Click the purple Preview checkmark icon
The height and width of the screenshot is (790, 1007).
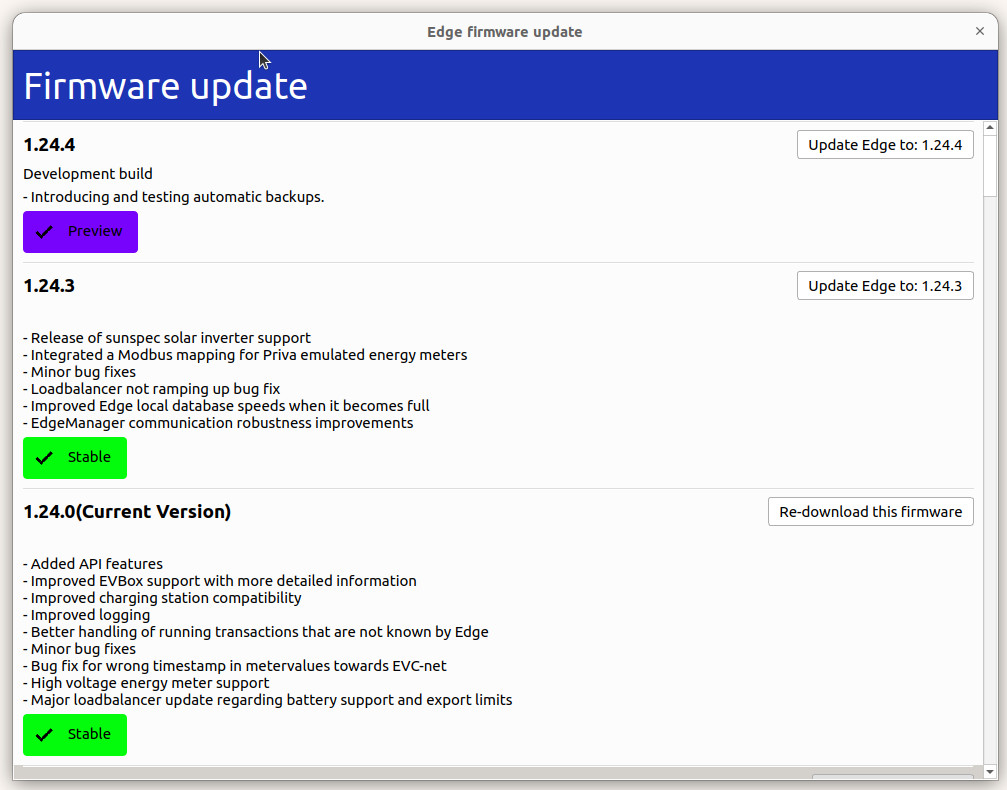pyautogui.click(x=44, y=231)
